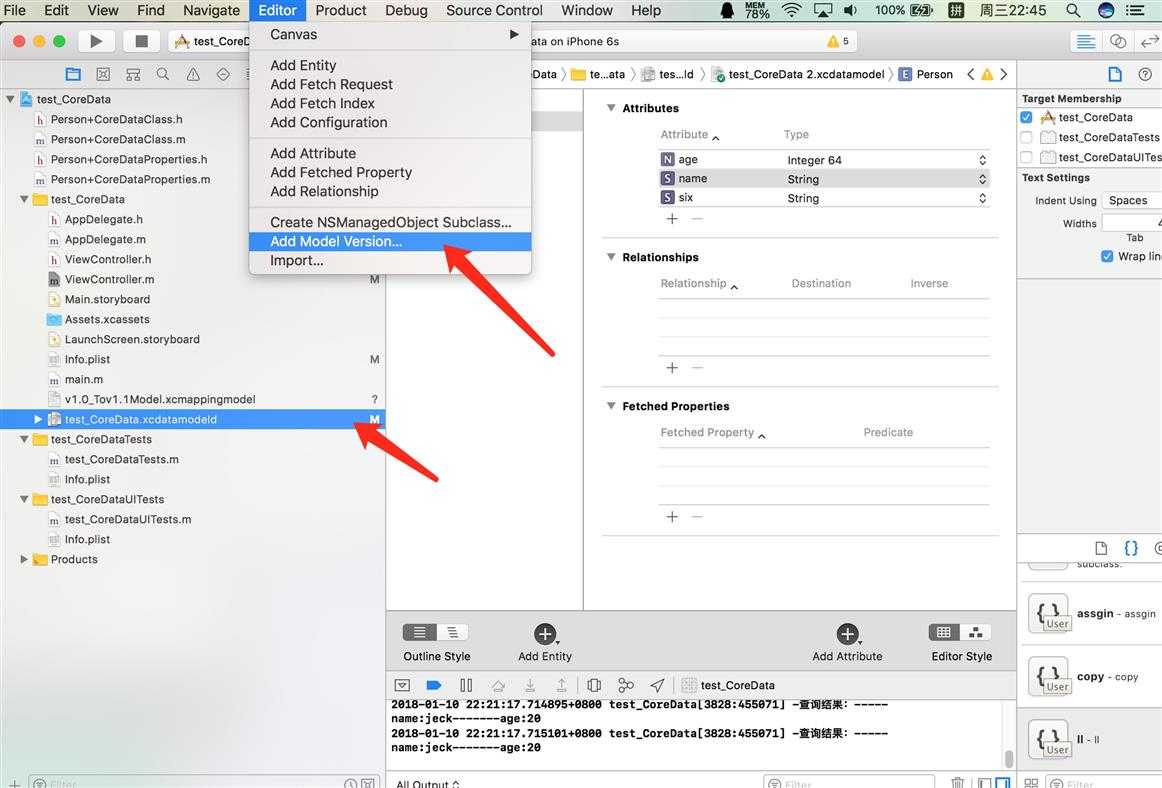Clear the console with trash icon
Viewport: 1162px width, 788px height.
point(957,783)
